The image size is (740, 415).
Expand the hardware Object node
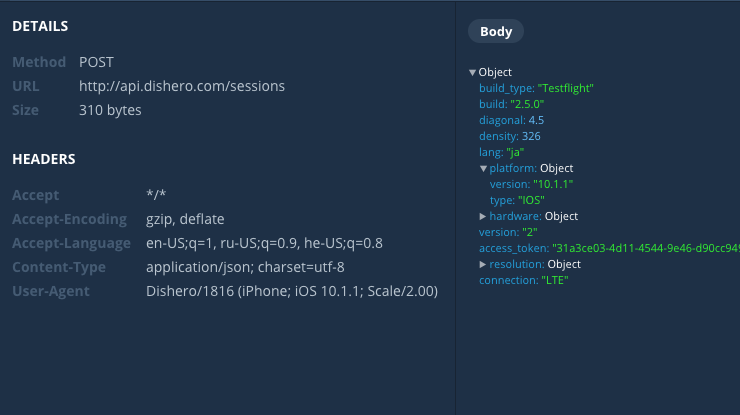(483, 216)
